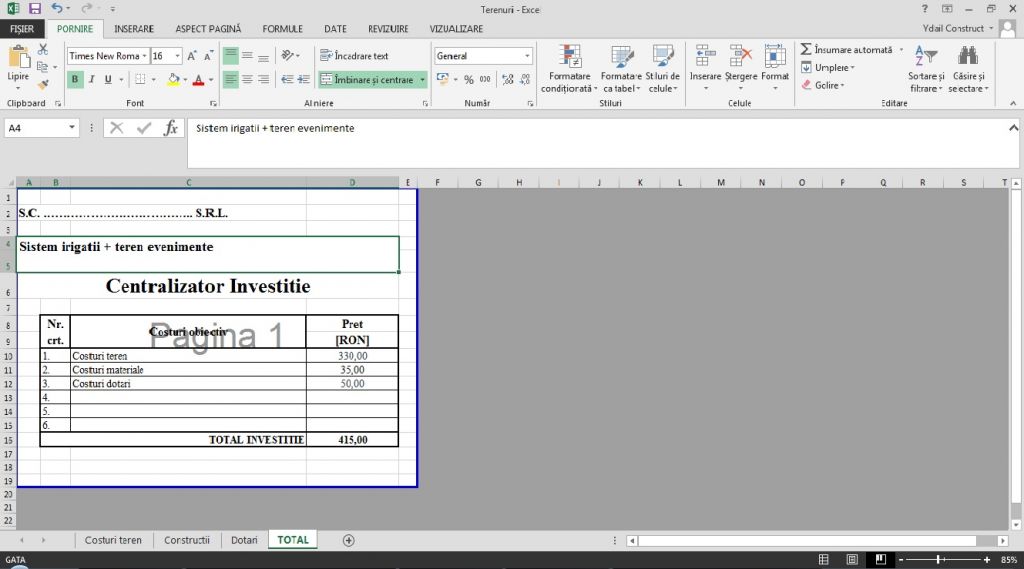Apply the red font color A
1024x569 pixels.
(199, 80)
